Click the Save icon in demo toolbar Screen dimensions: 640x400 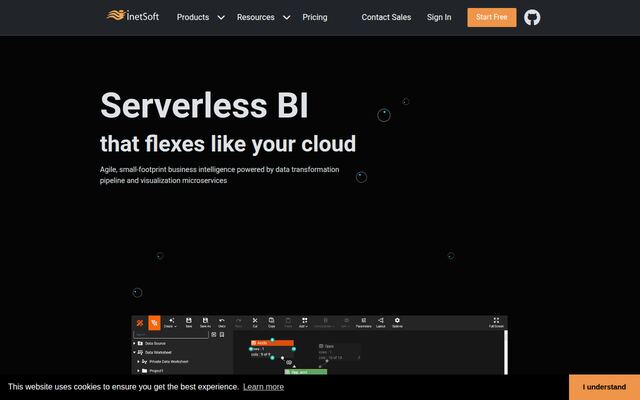189,322
